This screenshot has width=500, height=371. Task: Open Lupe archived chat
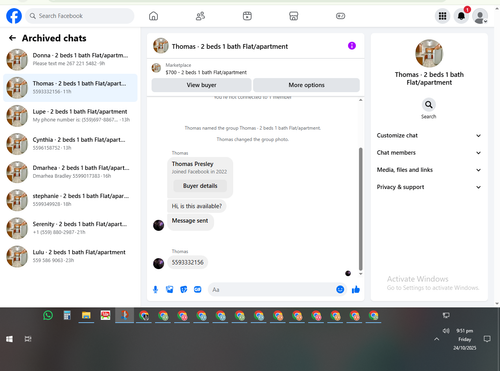click(70, 116)
